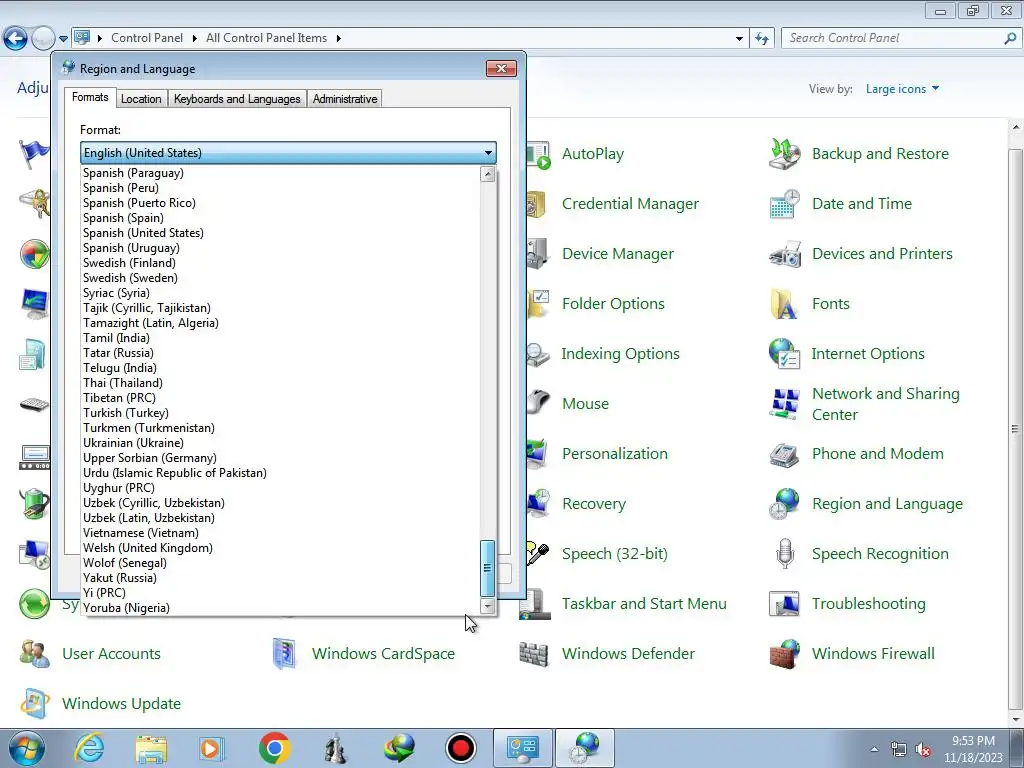Select Thai (Thailand) format
The height and width of the screenshot is (768, 1024).
(281, 383)
